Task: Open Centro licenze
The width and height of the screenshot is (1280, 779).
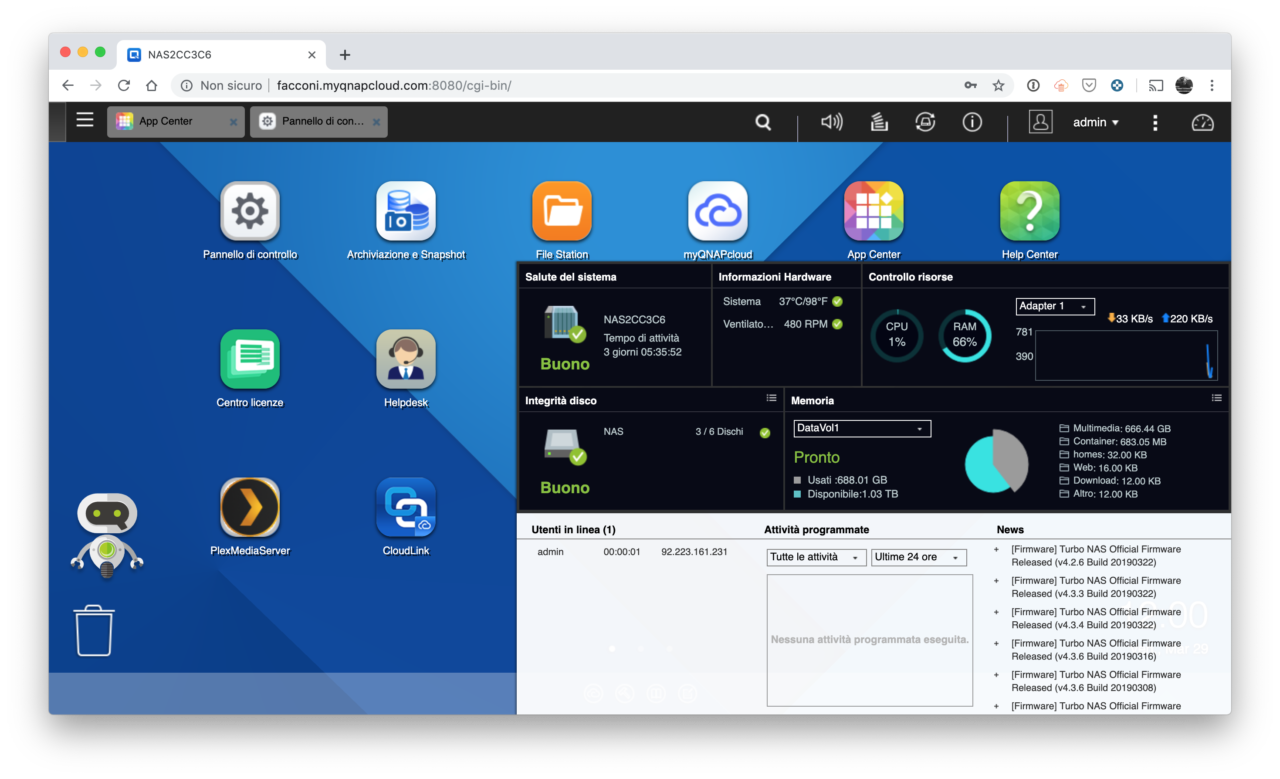Action: 249,358
